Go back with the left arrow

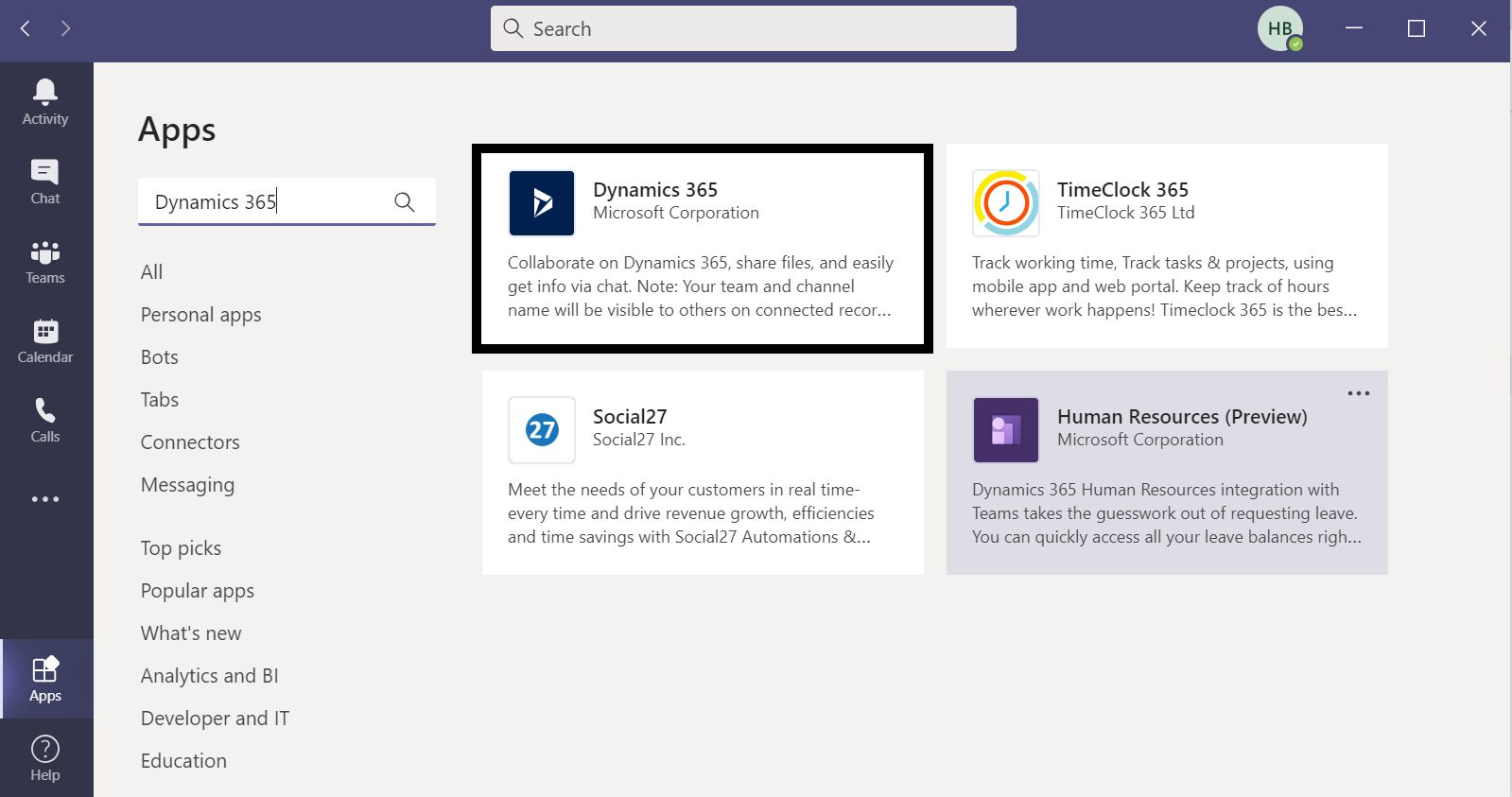pos(26,29)
